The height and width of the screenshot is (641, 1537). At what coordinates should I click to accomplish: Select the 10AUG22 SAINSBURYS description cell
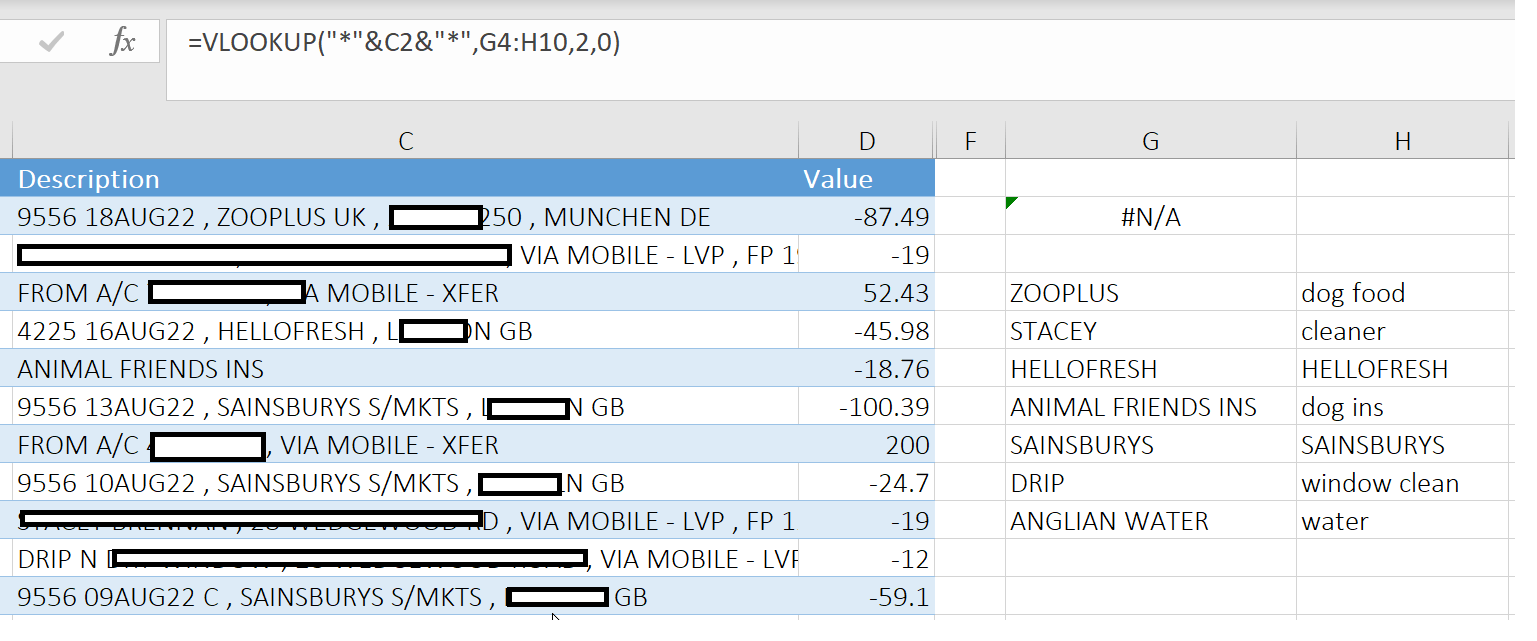[x=405, y=483]
